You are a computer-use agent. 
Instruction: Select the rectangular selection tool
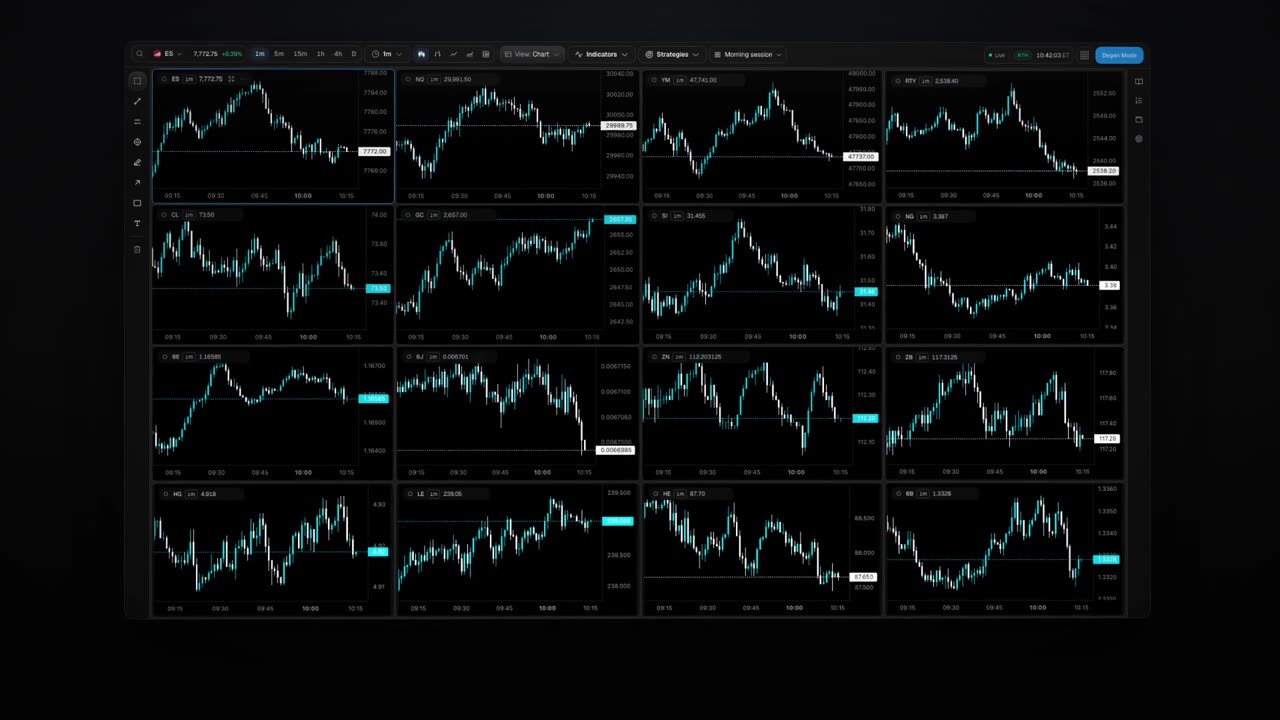[x=137, y=80]
